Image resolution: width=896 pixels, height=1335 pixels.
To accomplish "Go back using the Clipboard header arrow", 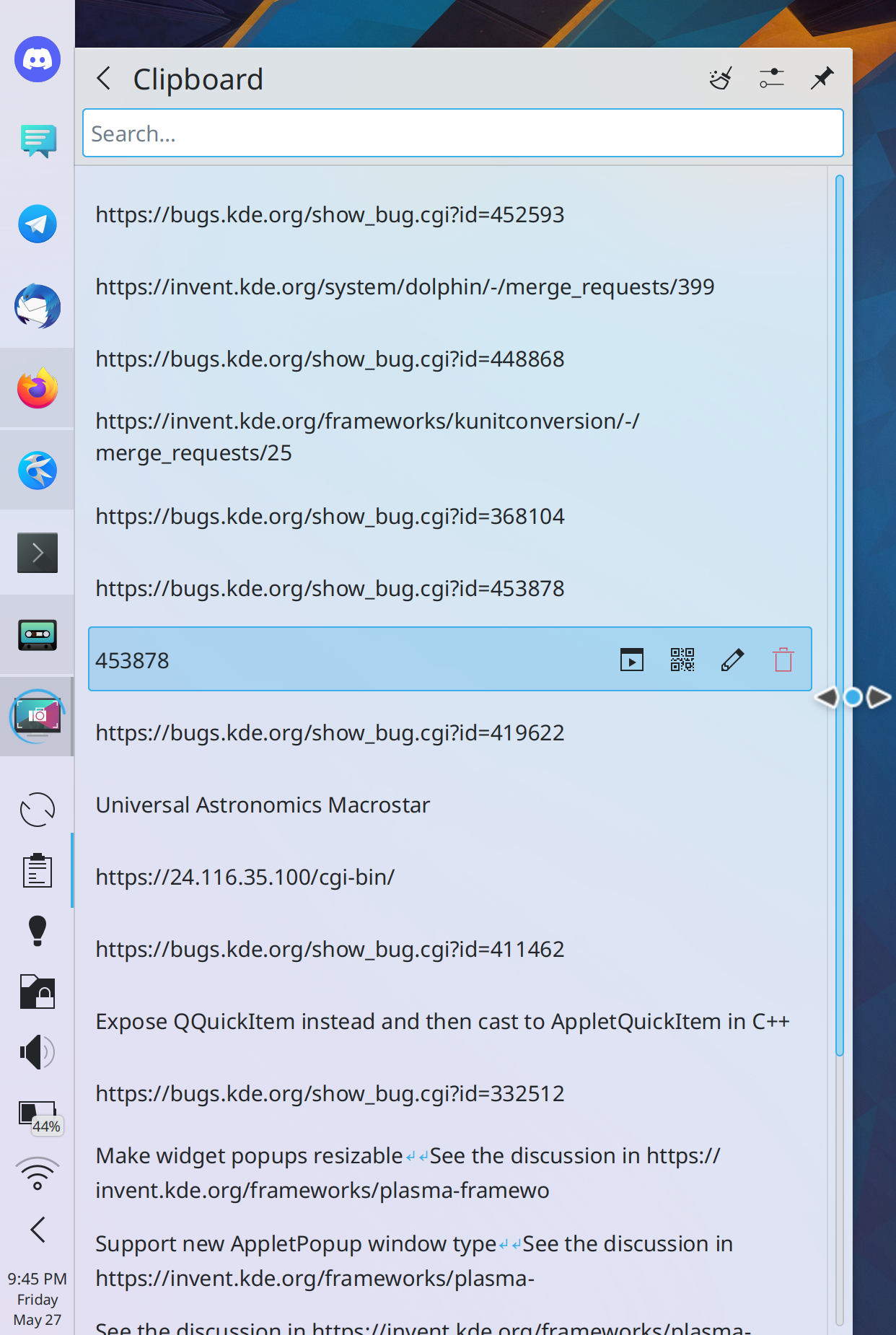I will coord(104,78).
